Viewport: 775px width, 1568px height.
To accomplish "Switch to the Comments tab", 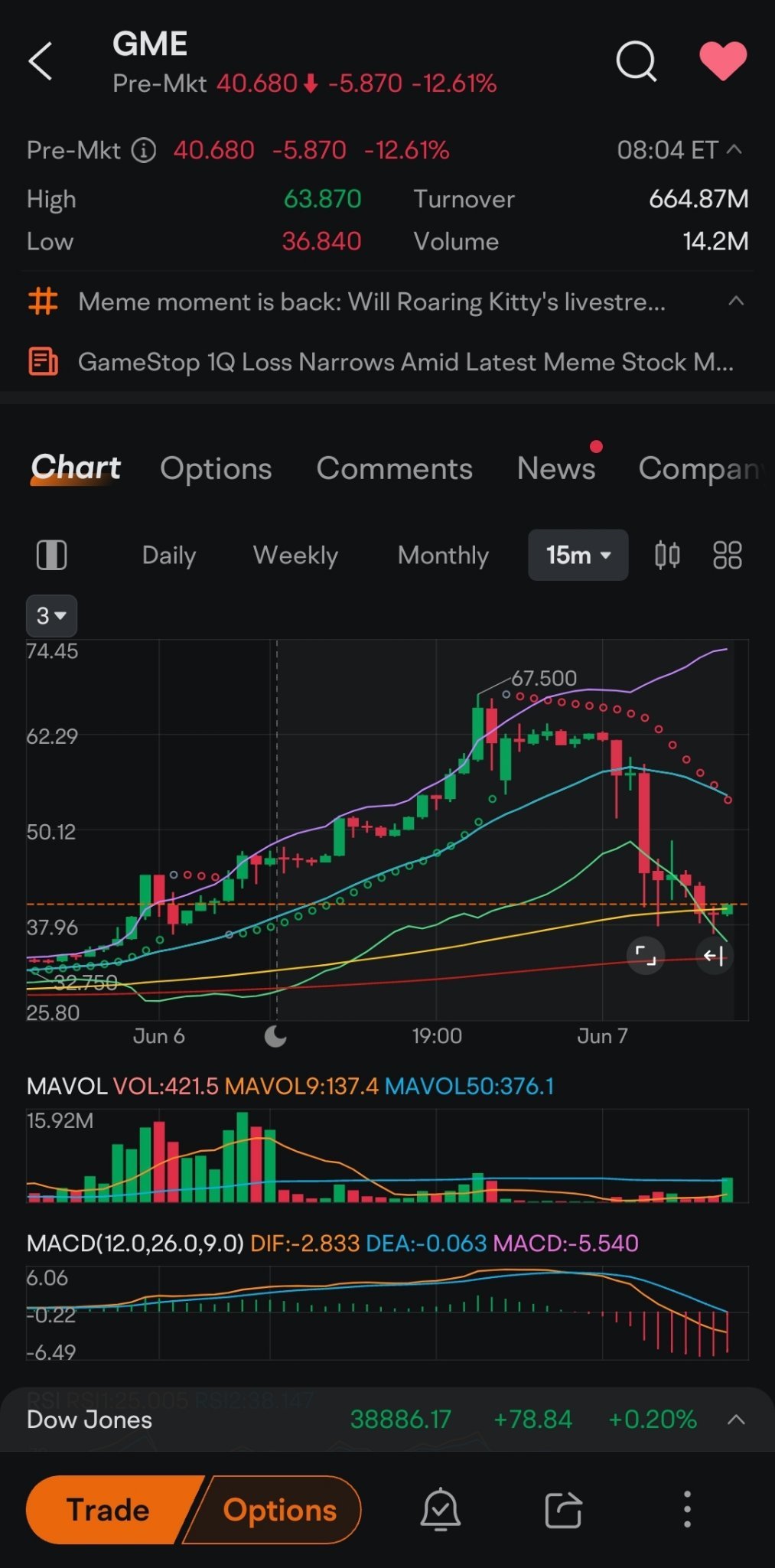I will 395,468.
